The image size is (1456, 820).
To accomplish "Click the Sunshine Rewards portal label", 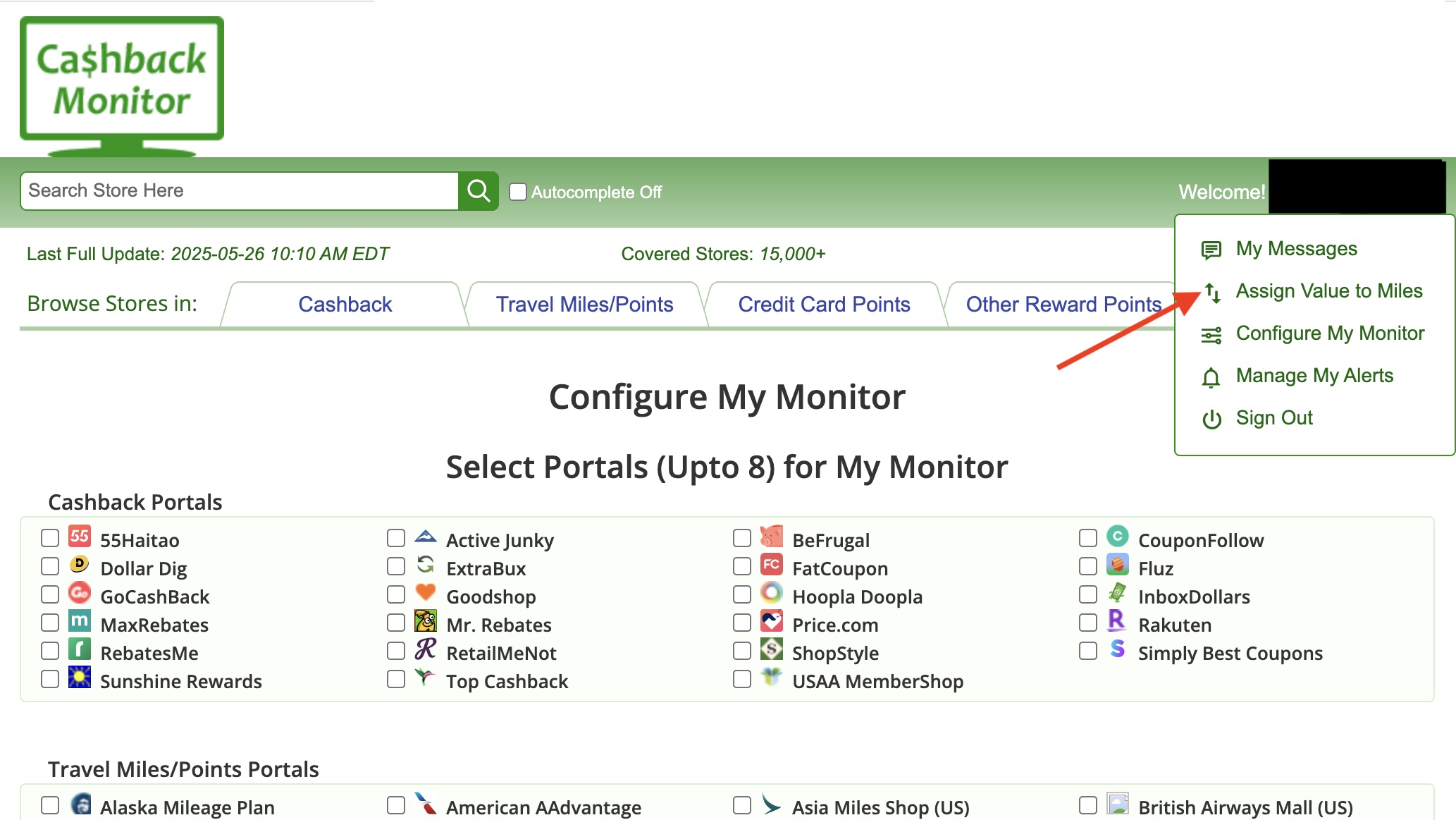I will pyautogui.click(x=181, y=682).
